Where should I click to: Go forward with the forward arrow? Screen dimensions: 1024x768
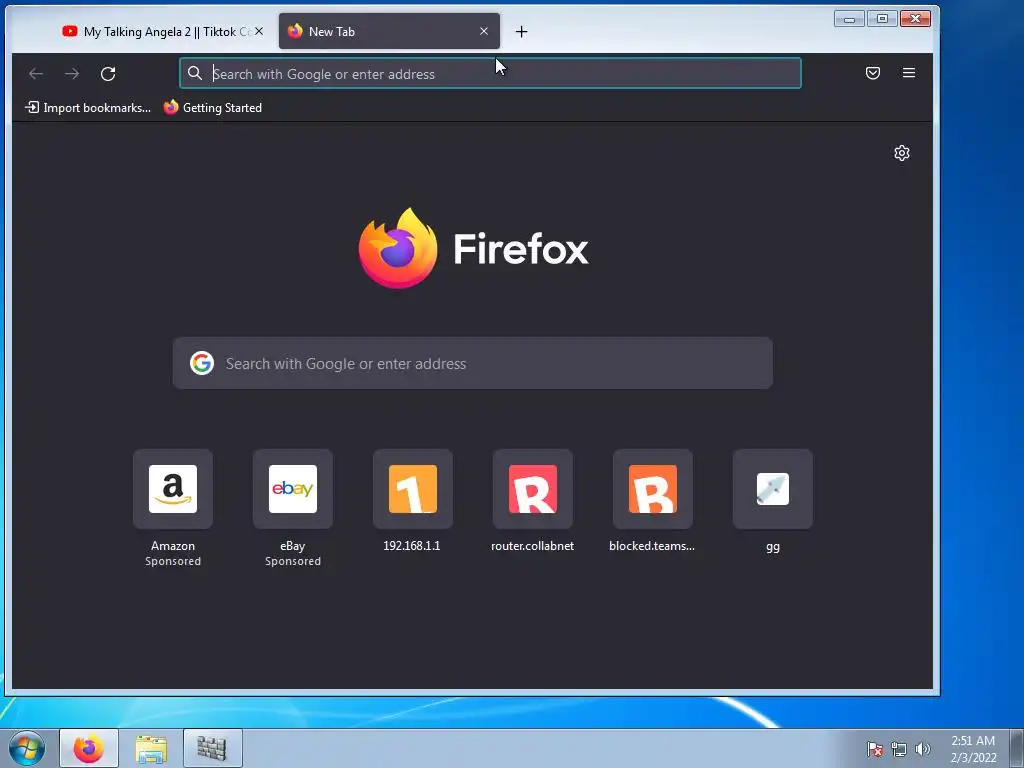[72, 74]
